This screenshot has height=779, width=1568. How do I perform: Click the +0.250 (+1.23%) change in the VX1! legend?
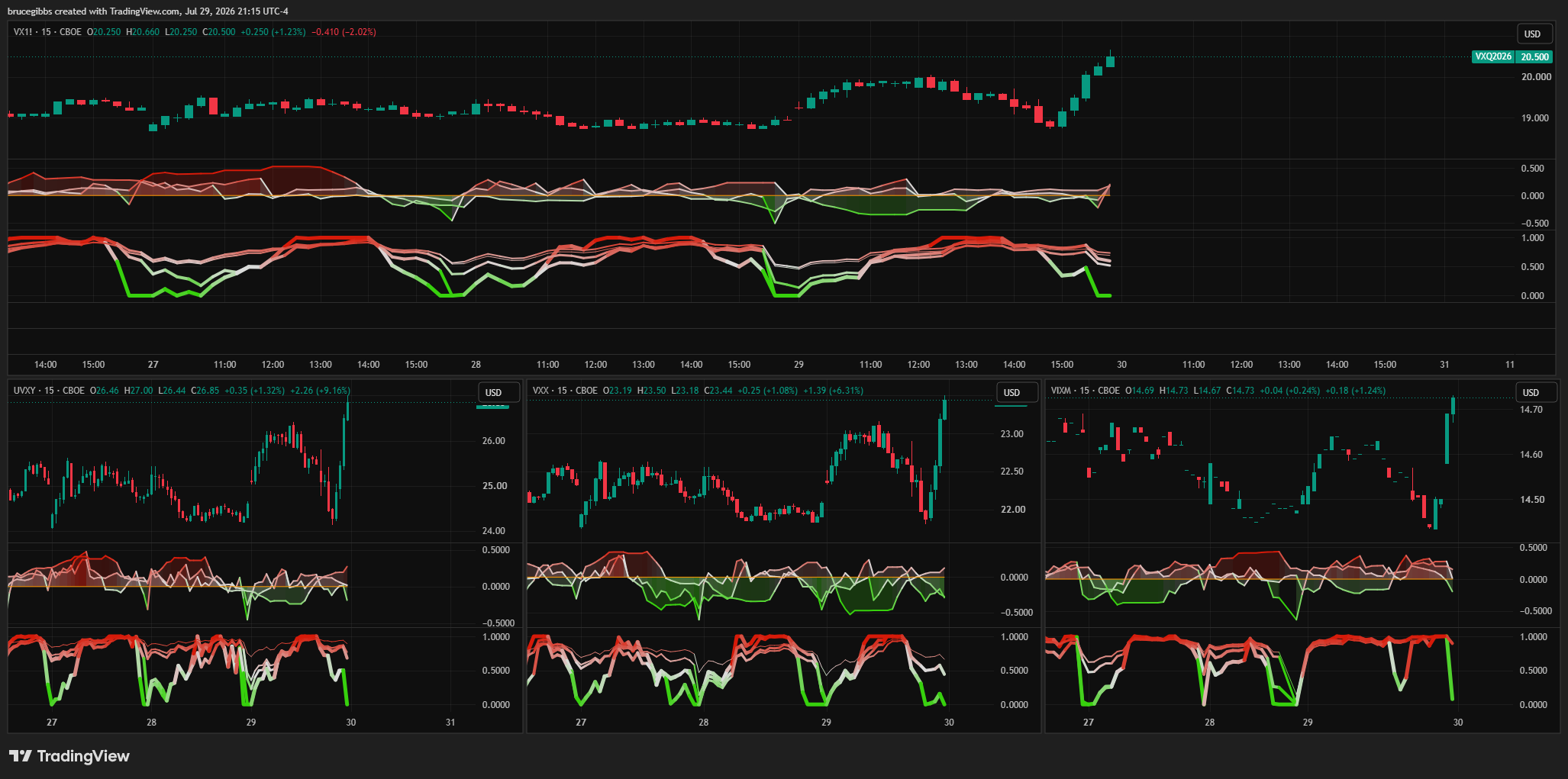coord(273,32)
